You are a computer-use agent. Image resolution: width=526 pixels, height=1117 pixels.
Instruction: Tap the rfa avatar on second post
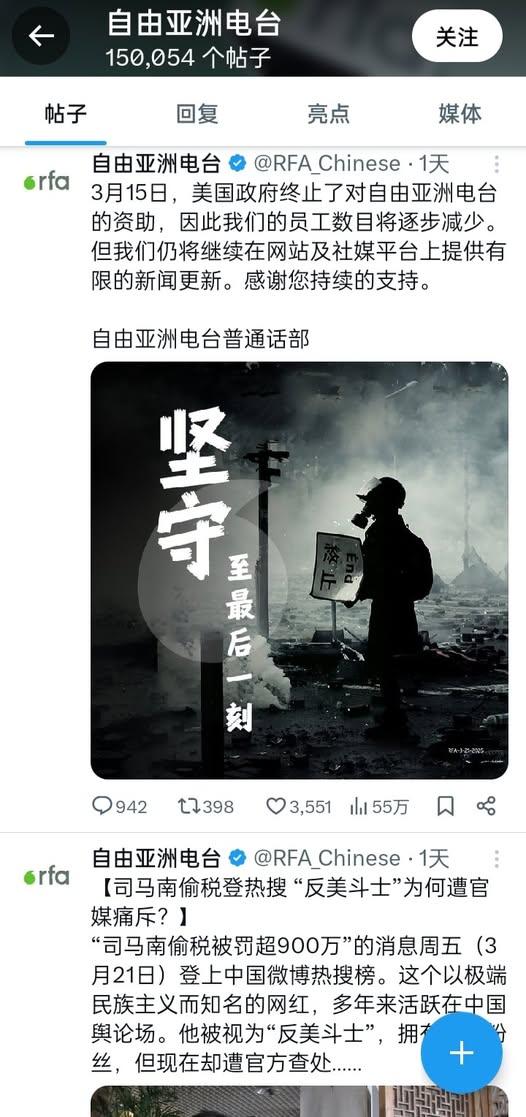point(46,876)
